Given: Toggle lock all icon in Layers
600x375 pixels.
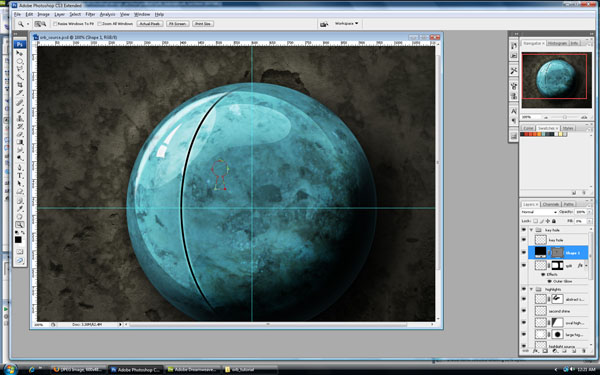Looking at the screenshot, I should pyautogui.click(x=554, y=221).
